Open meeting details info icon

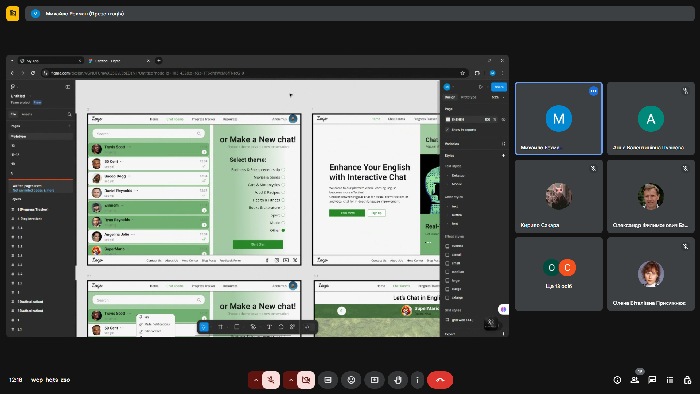pyautogui.click(x=617, y=380)
